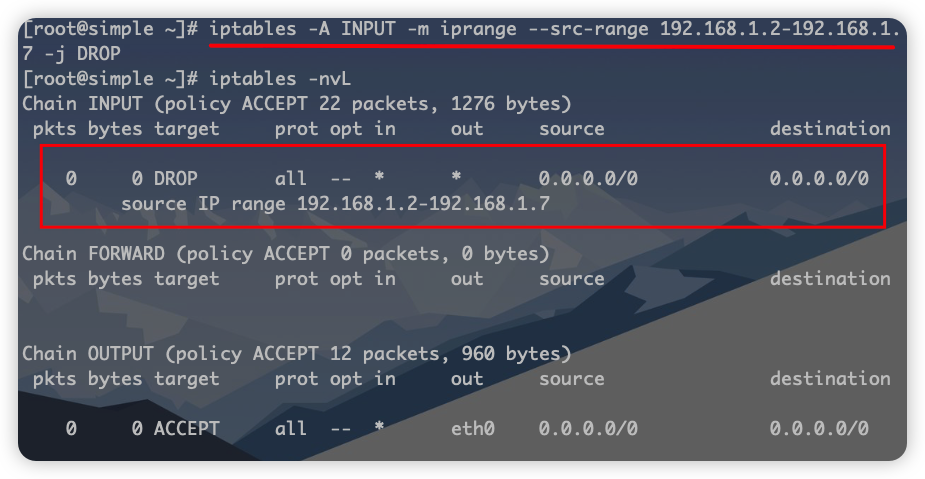The width and height of the screenshot is (925, 479).
Task: Click the "destination" column header under Chain FORWARD
Action: [x=830, y=279]
